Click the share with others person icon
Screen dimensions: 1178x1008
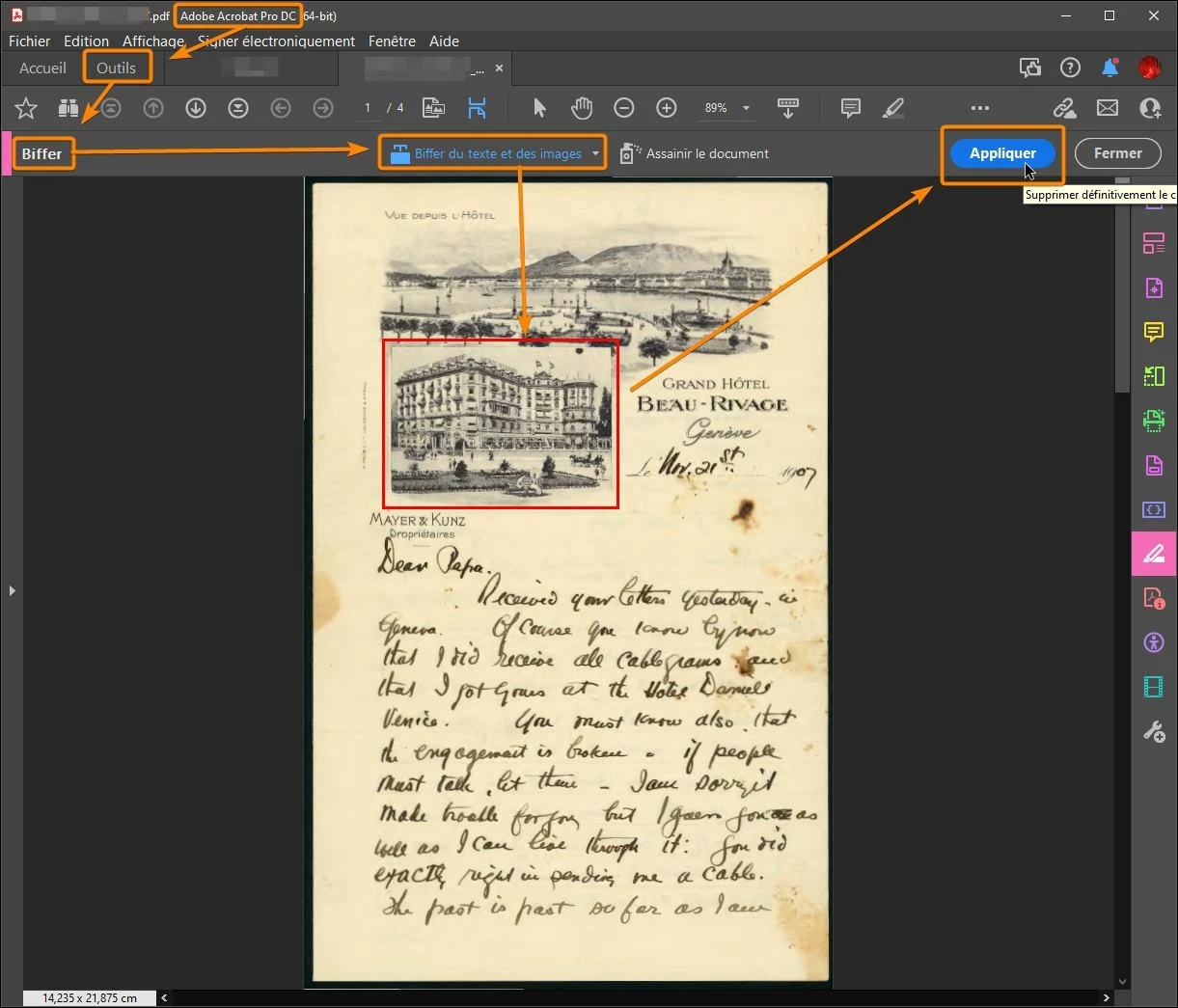(1151, 108)
